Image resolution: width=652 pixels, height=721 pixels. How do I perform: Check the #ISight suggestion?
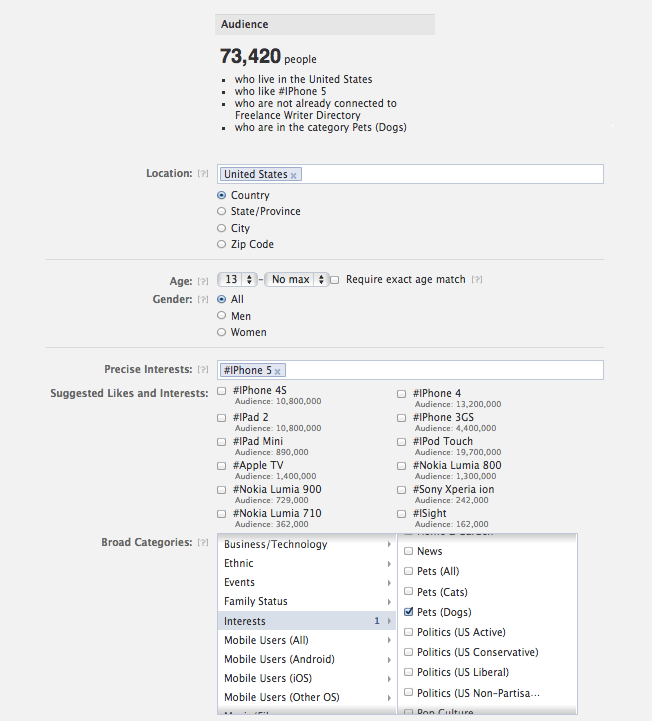pos(401,514)
